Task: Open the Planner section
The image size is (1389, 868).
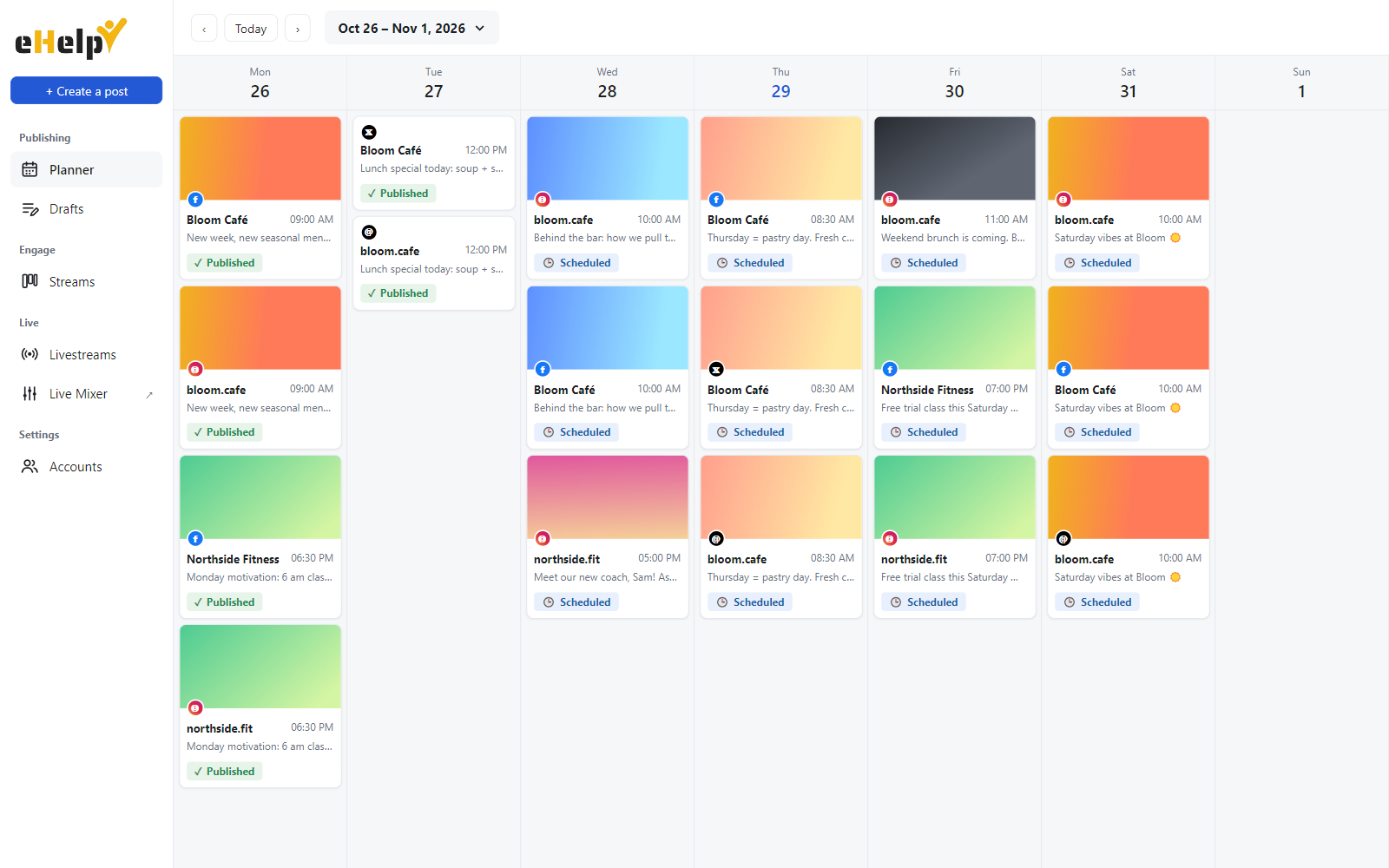Action: click(86, 169)
